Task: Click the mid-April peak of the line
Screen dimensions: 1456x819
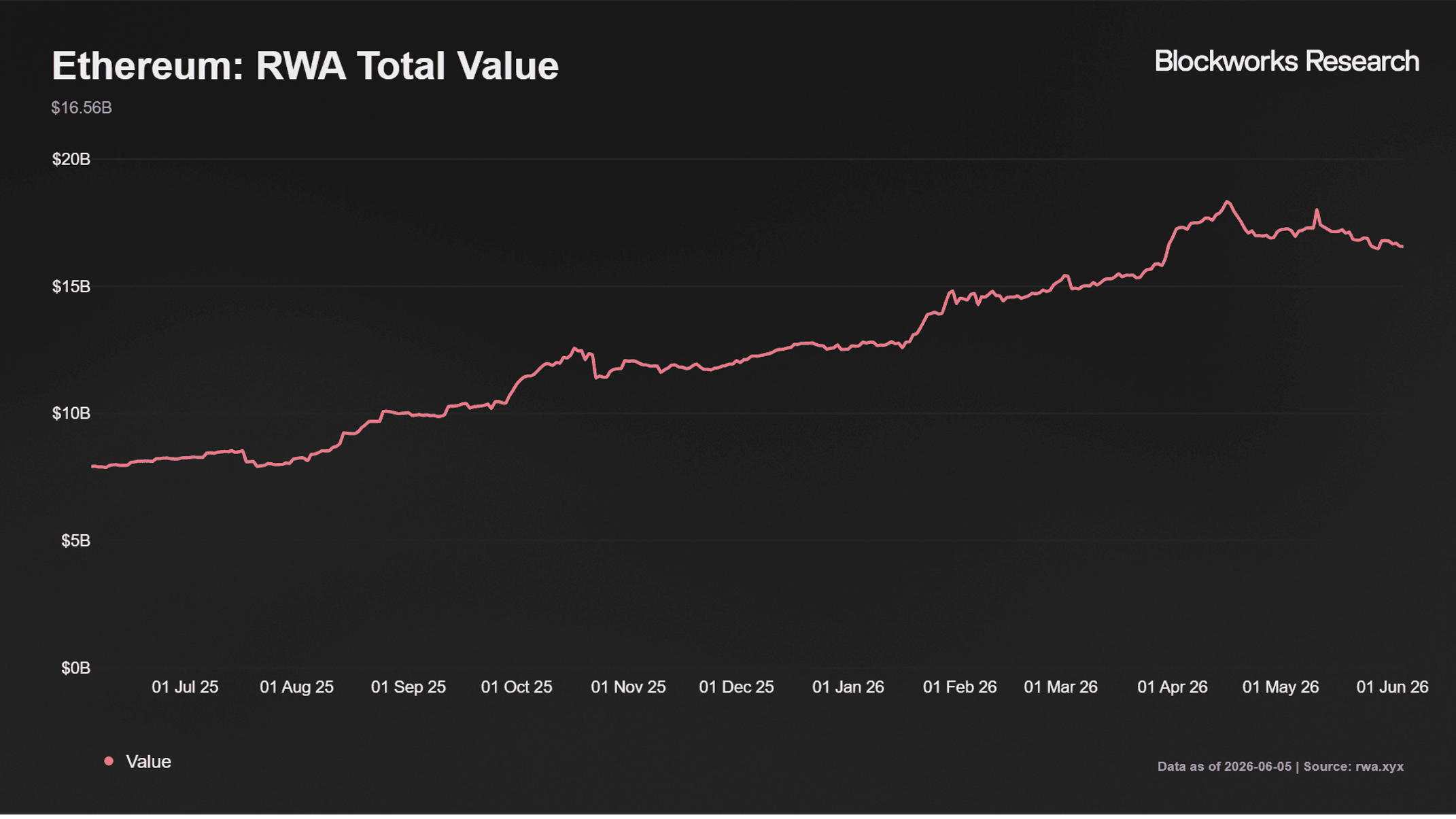Action: click(1227, 202)
